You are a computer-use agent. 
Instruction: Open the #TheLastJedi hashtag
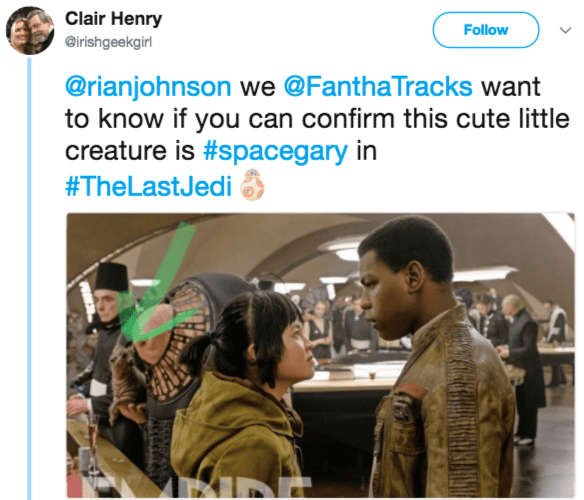coord(148,186)
